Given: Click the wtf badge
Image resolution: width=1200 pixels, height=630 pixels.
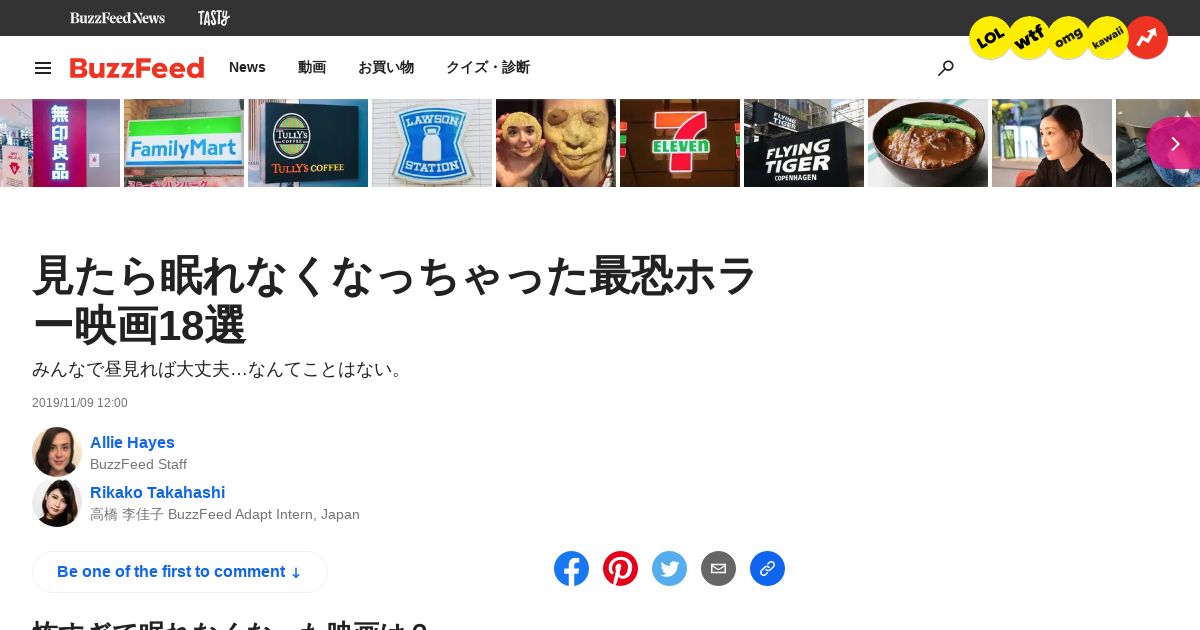Looking at the screenshot, I should coord(1029,38).
